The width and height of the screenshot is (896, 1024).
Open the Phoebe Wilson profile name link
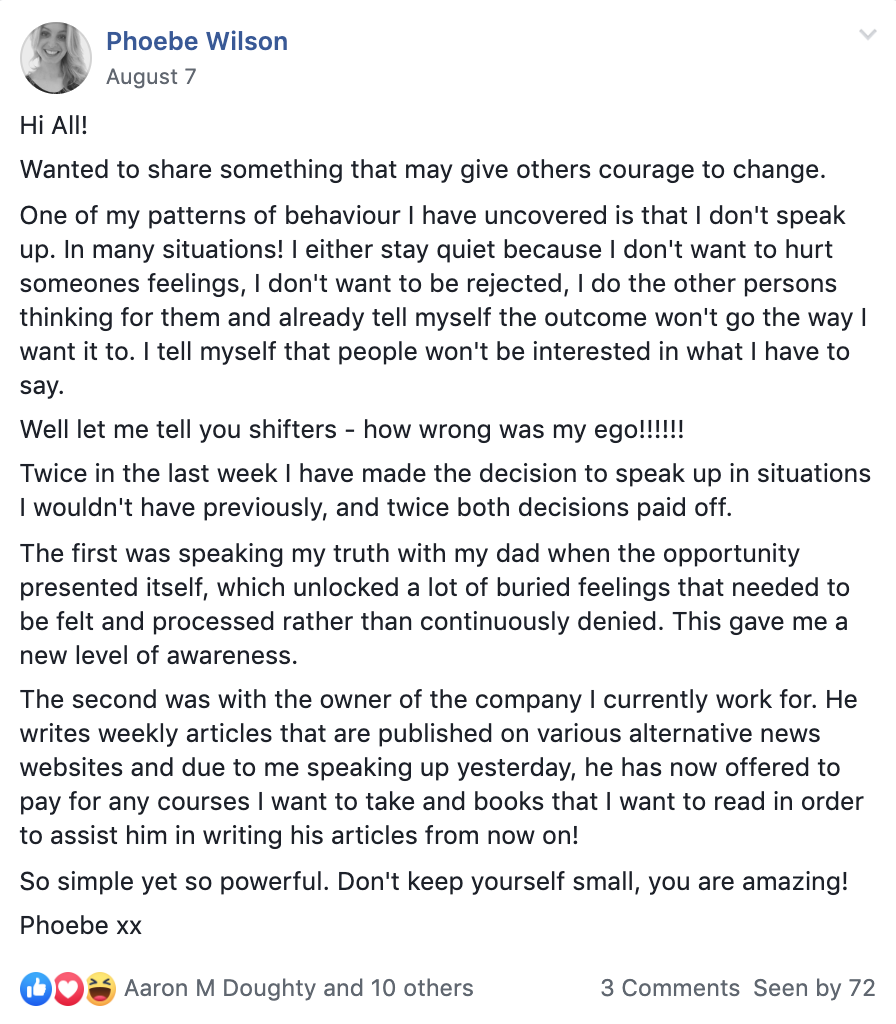pyautogui.click(x=197, y=41)
